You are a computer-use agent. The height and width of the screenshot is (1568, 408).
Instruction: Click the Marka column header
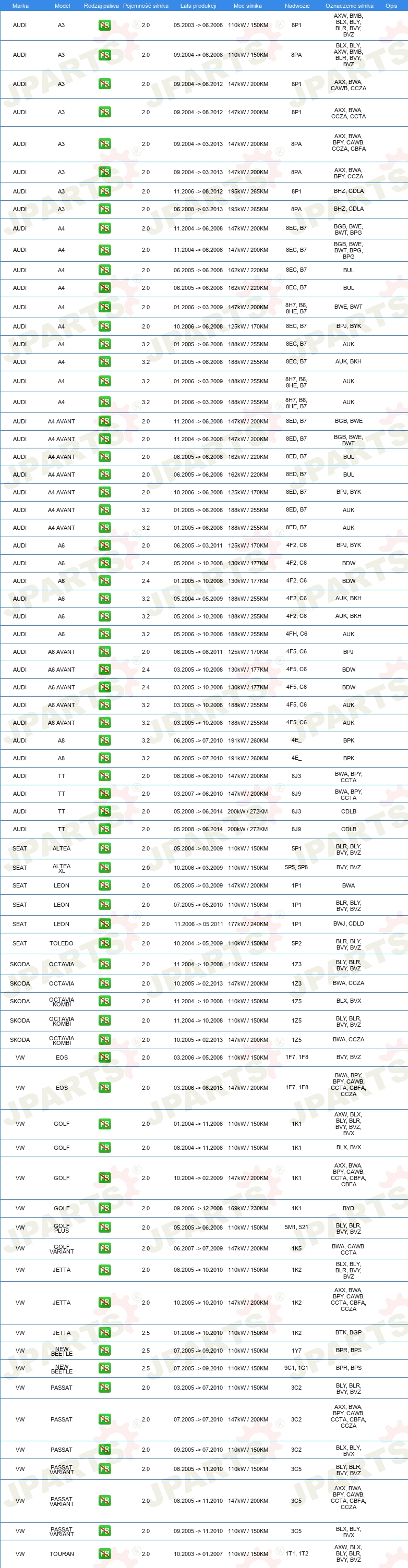20,6
